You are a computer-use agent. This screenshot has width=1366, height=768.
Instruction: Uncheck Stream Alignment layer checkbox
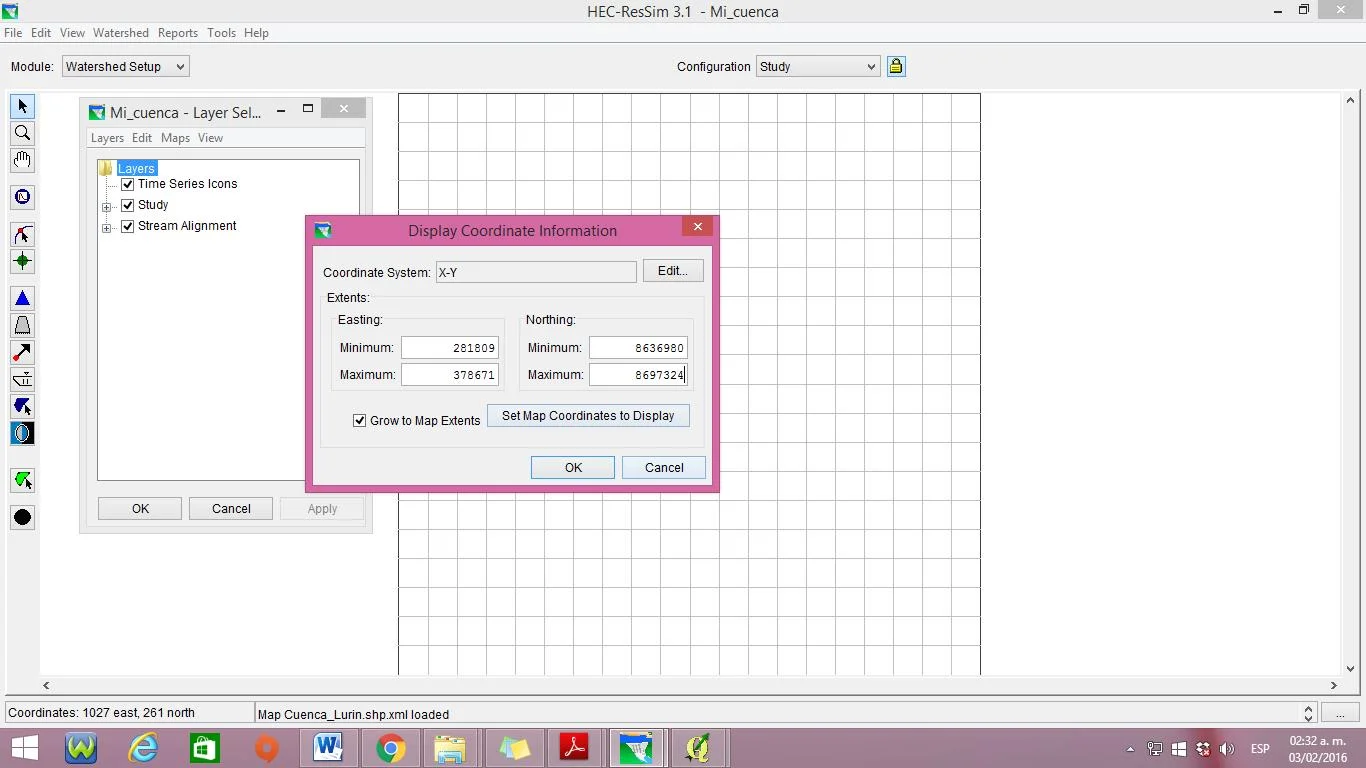pyautogui.click(x=127, y=226)
